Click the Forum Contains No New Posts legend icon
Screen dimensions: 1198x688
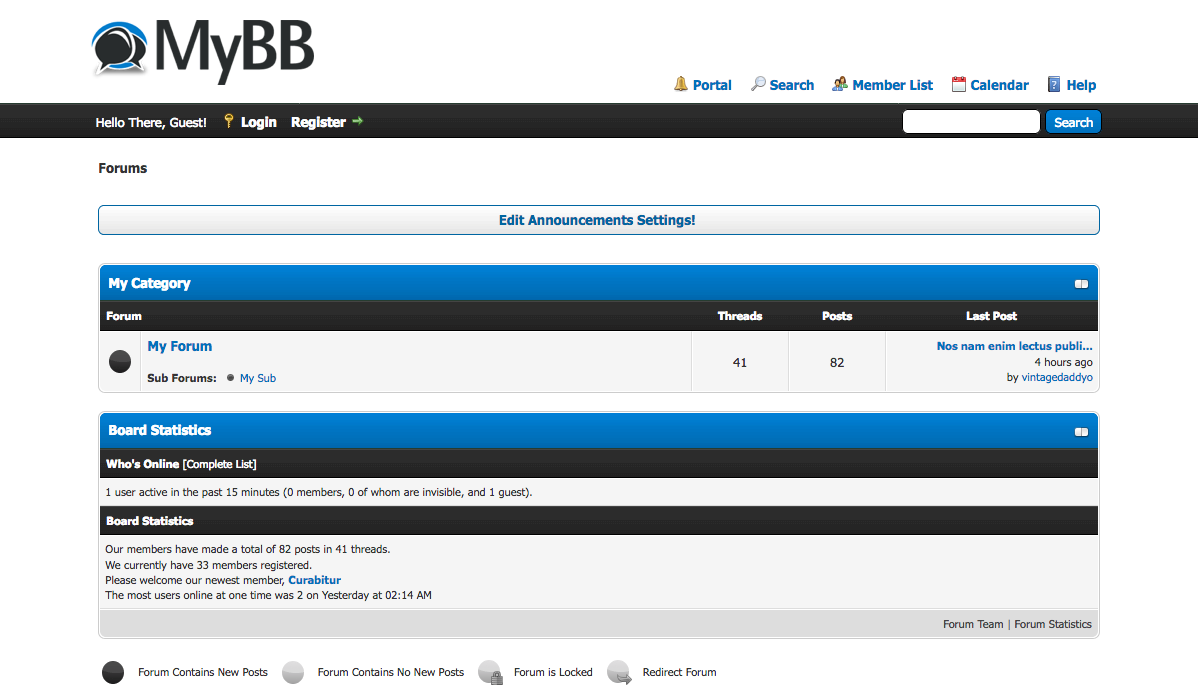[293, 672]
